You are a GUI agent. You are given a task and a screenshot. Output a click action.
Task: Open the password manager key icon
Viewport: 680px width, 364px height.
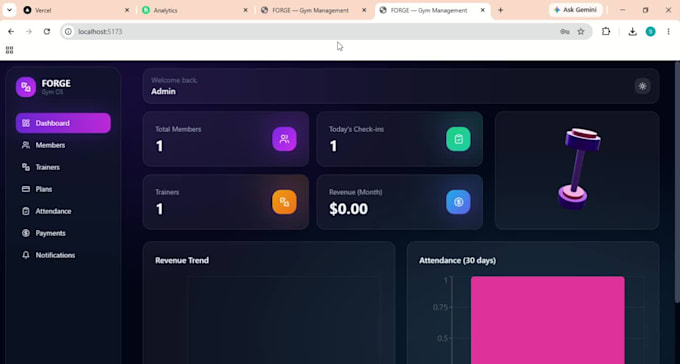(565, 32)
